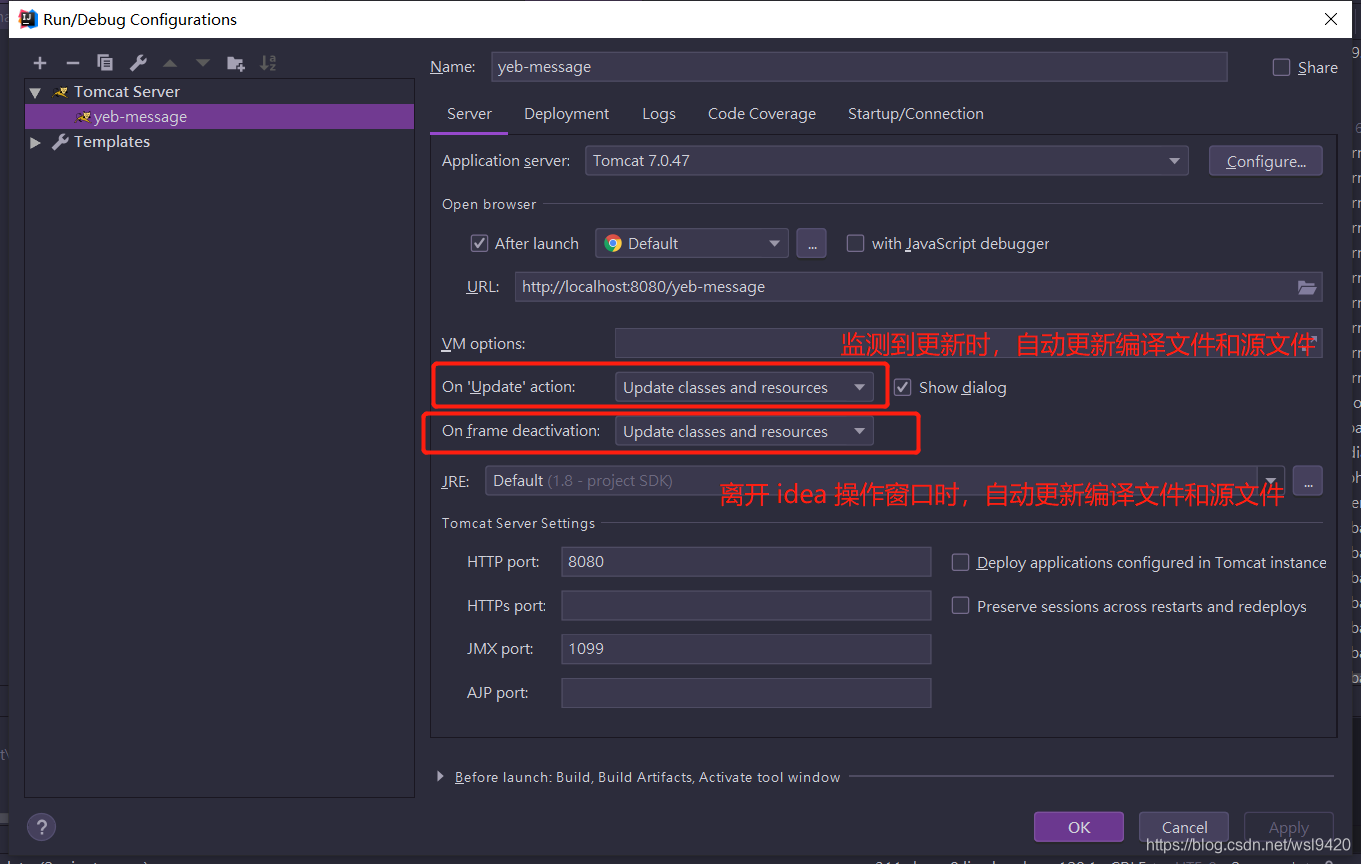
Task: Open browser selection ellipsis button
Action: point(812,243)
